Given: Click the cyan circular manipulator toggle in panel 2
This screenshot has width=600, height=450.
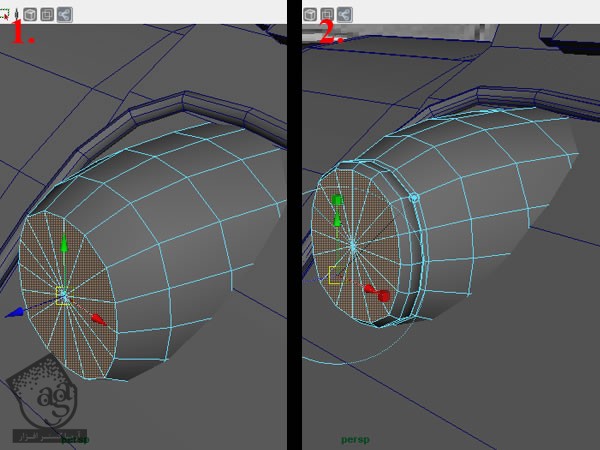Looking at the screenshot, I should (x=414, y=199).
